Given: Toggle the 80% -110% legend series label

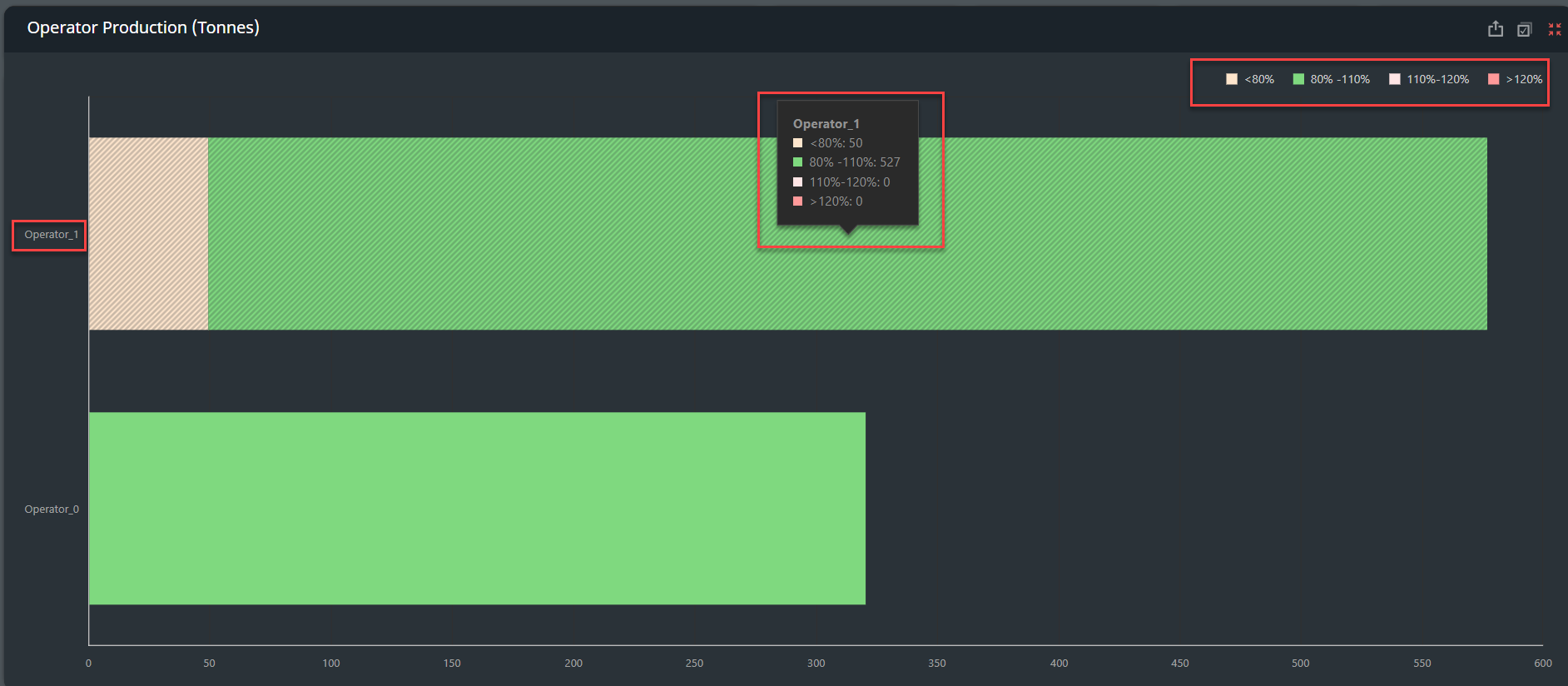Looking at the screenshot, I should [1340, 79].
